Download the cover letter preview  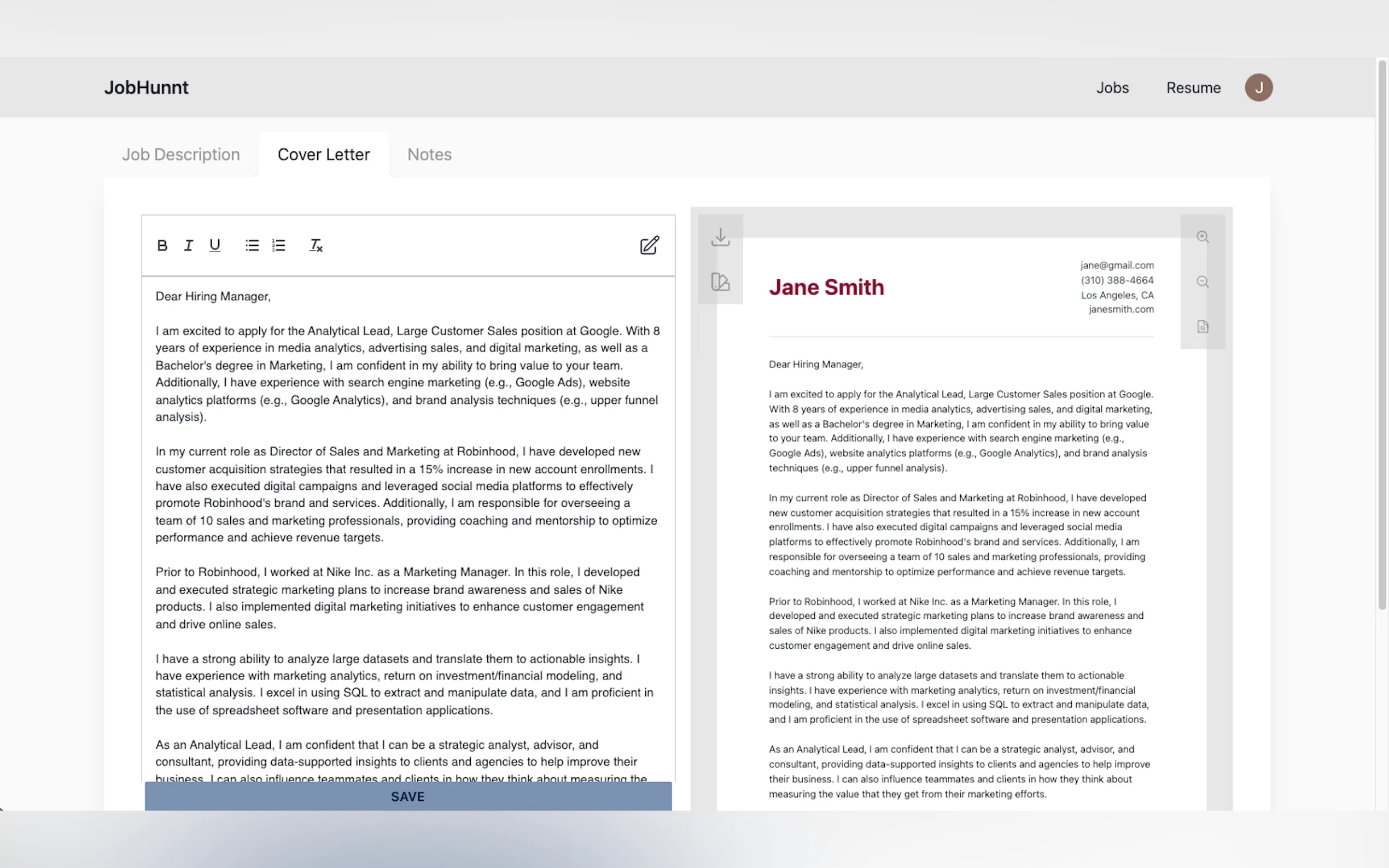click(x=720, y=237)
